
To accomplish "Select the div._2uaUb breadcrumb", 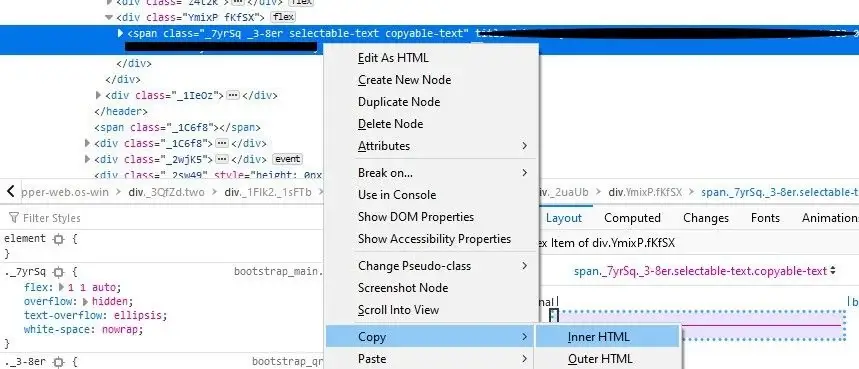I will [563, 192].
